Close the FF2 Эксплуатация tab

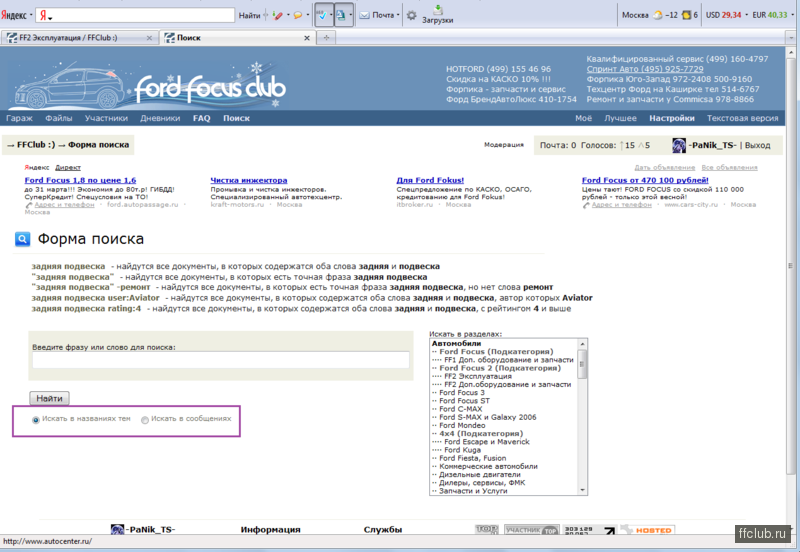pos(149,38)
